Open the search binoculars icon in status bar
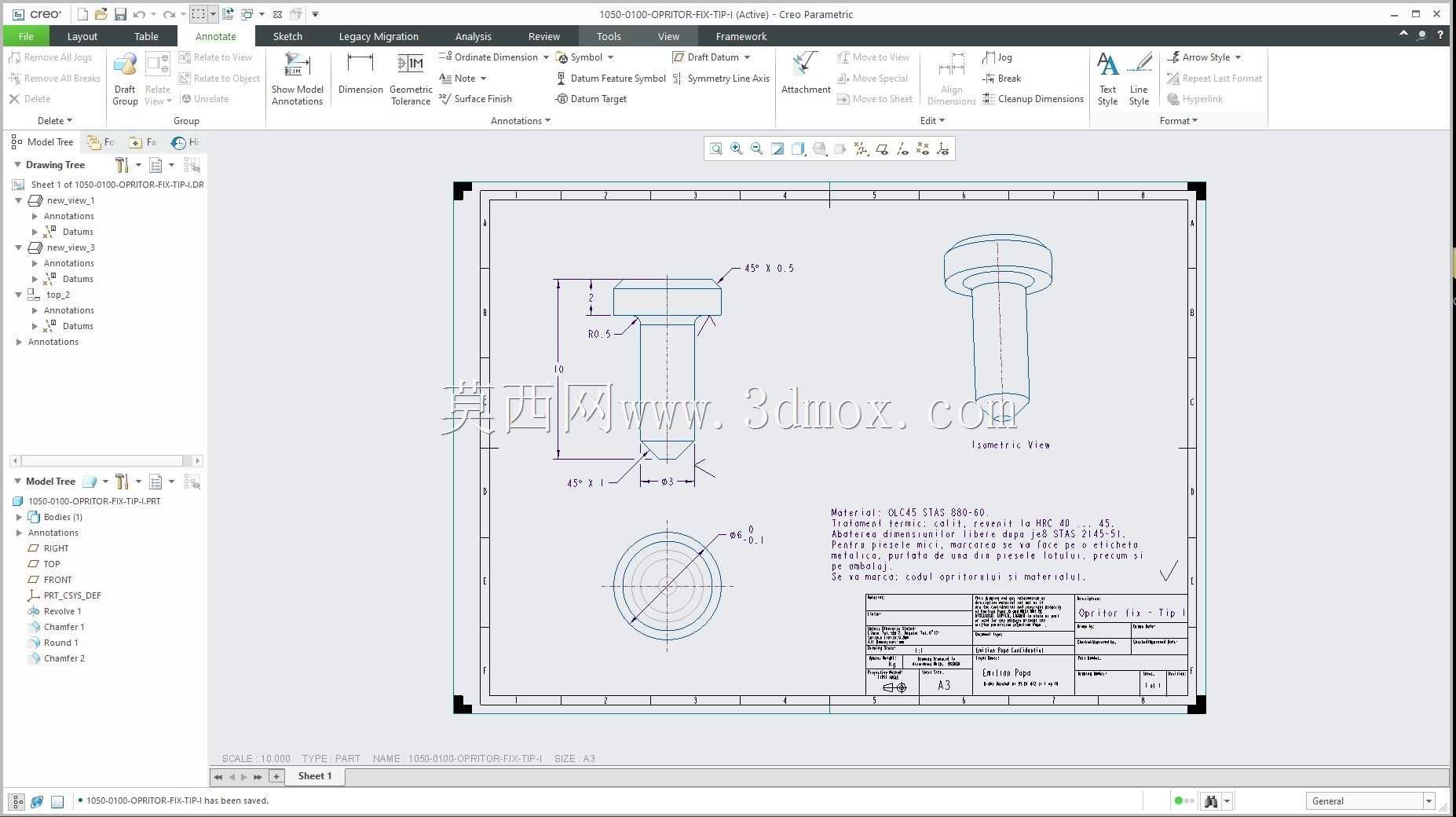The image size is (1456, 817). pos(1211,801)
